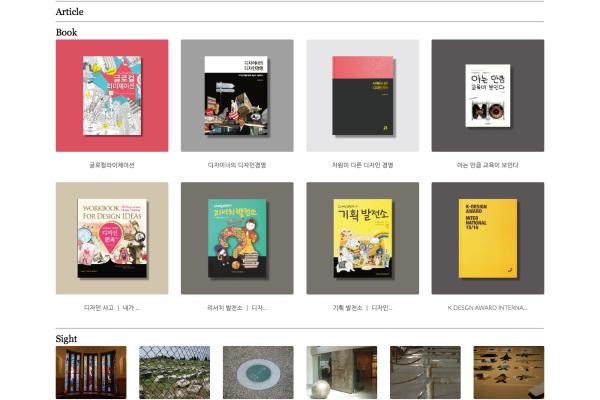Click the 디자이너의 디자인경영 book cover
The height and width of the screenshot is (400, 600).
[237, 95]
